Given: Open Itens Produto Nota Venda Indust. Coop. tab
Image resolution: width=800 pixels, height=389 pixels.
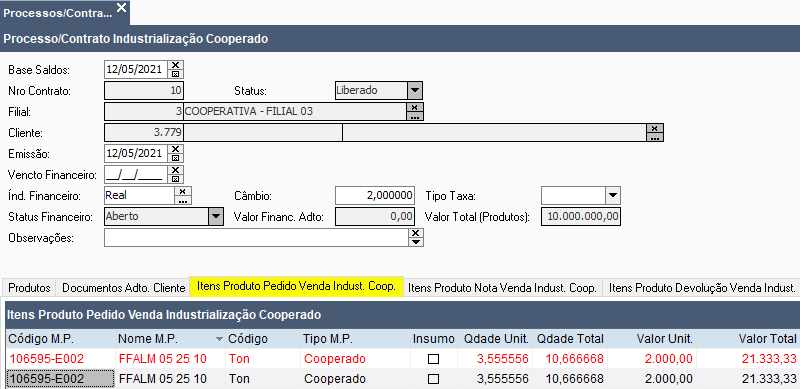Looking at the screenshot, I should pos(503,287).
